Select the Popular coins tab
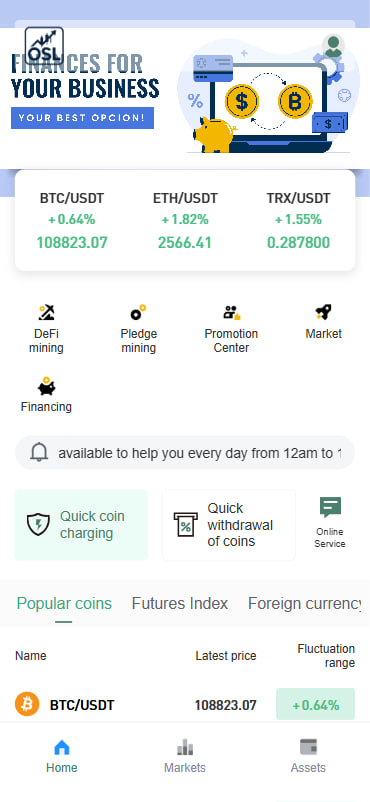Image resolution: width=370 pixels, height=802 pixels. click(64, 604)
